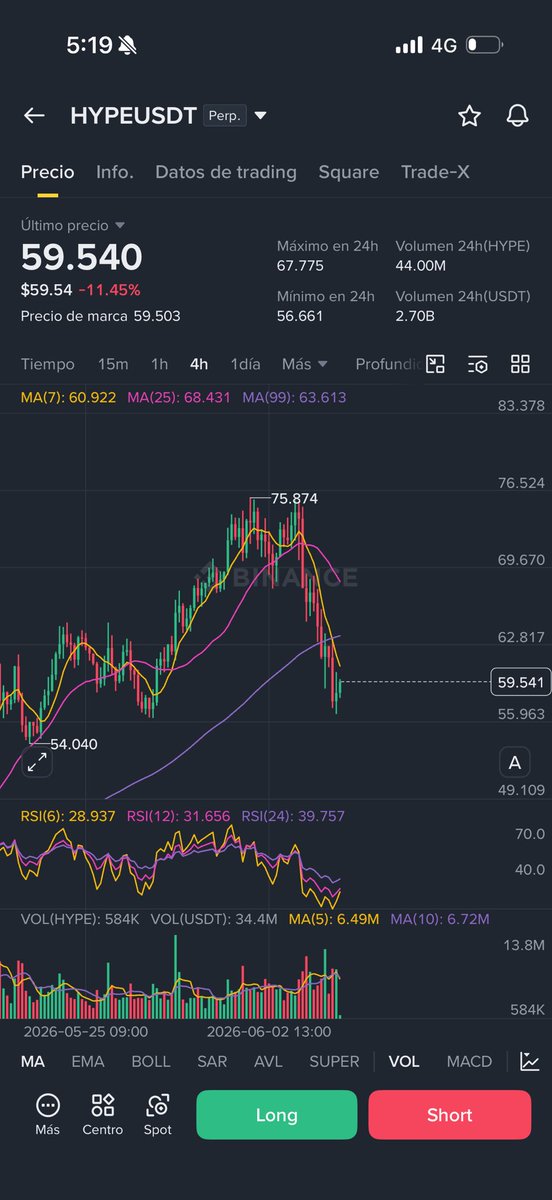Toggle the VOL sub-indicator

click(404, 1062)
